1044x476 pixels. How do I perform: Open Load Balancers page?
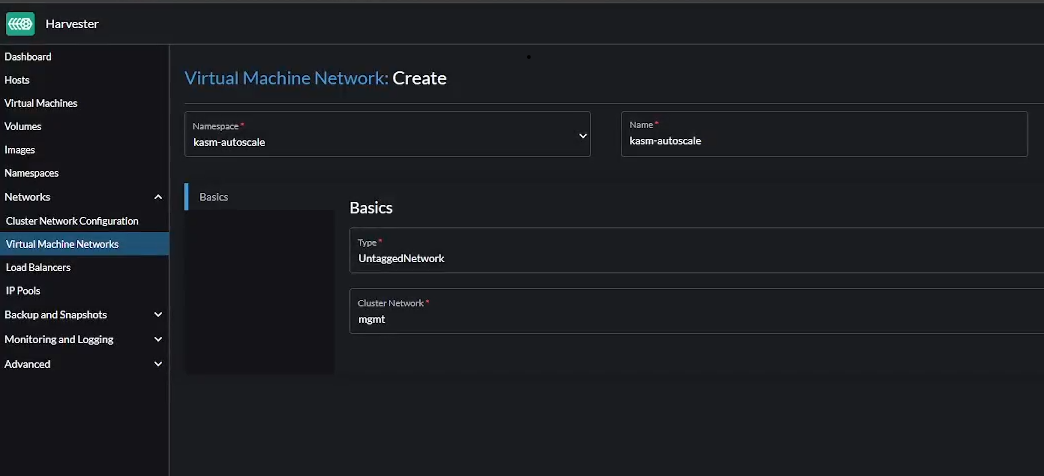coord(38,268)
